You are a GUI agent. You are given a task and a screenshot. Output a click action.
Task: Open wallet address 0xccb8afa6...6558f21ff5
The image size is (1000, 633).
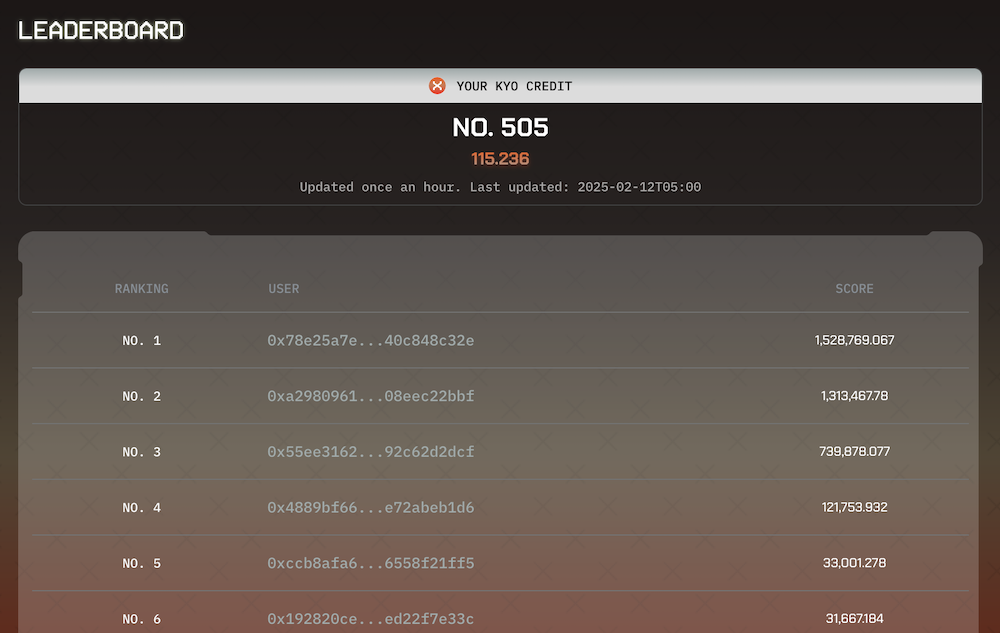[372, 563]
